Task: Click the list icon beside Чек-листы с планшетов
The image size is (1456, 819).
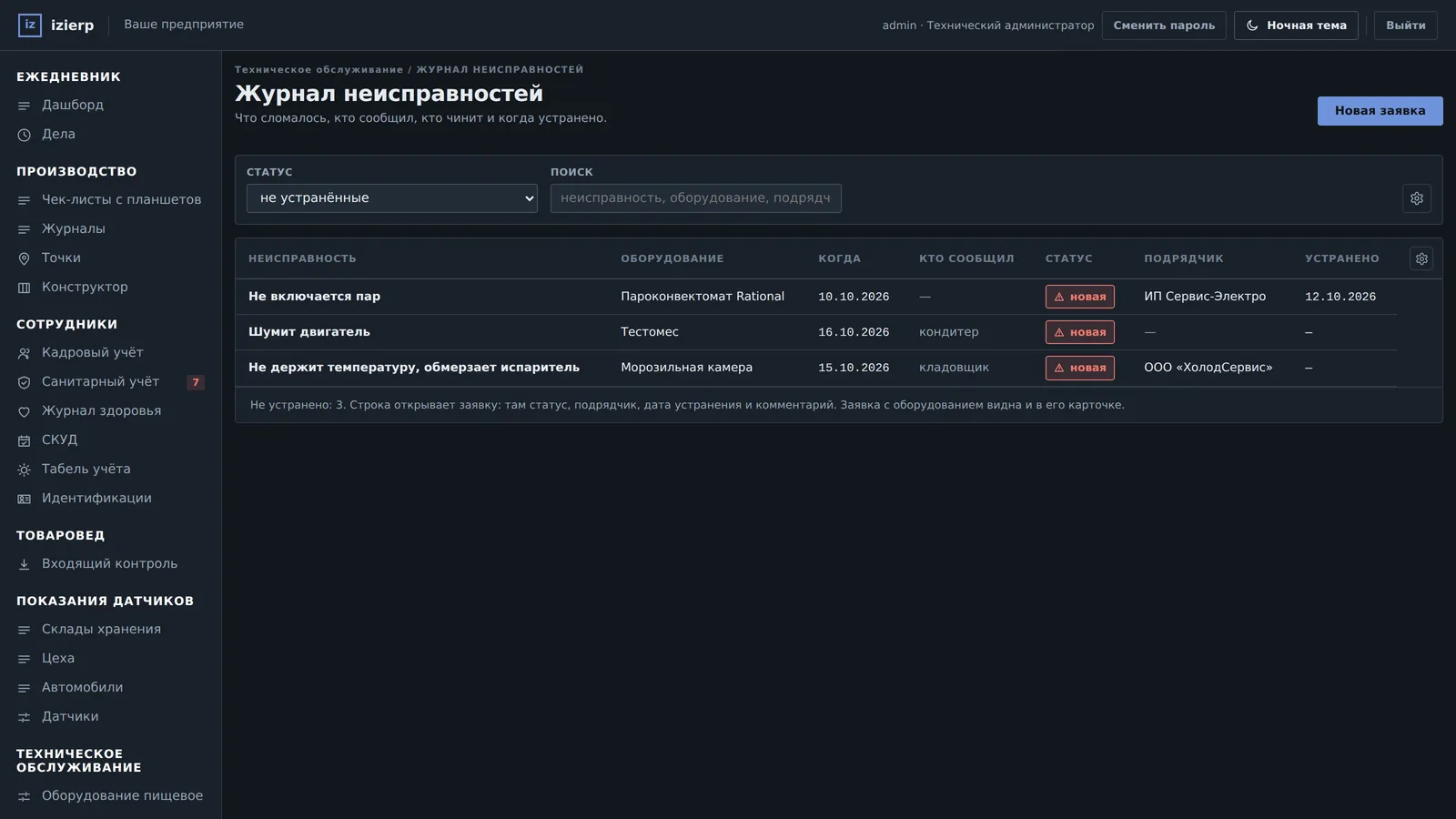Action: coord(25,200)
